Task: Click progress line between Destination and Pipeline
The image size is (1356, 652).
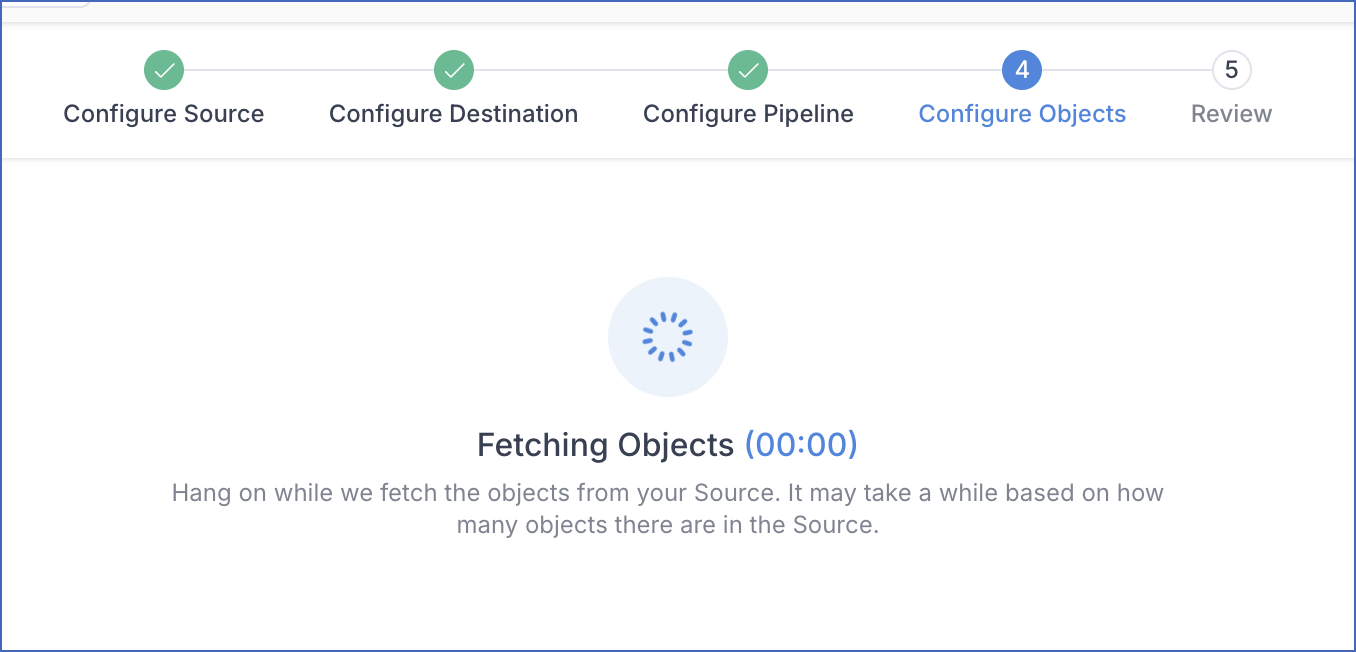Action: pos(601,70)
